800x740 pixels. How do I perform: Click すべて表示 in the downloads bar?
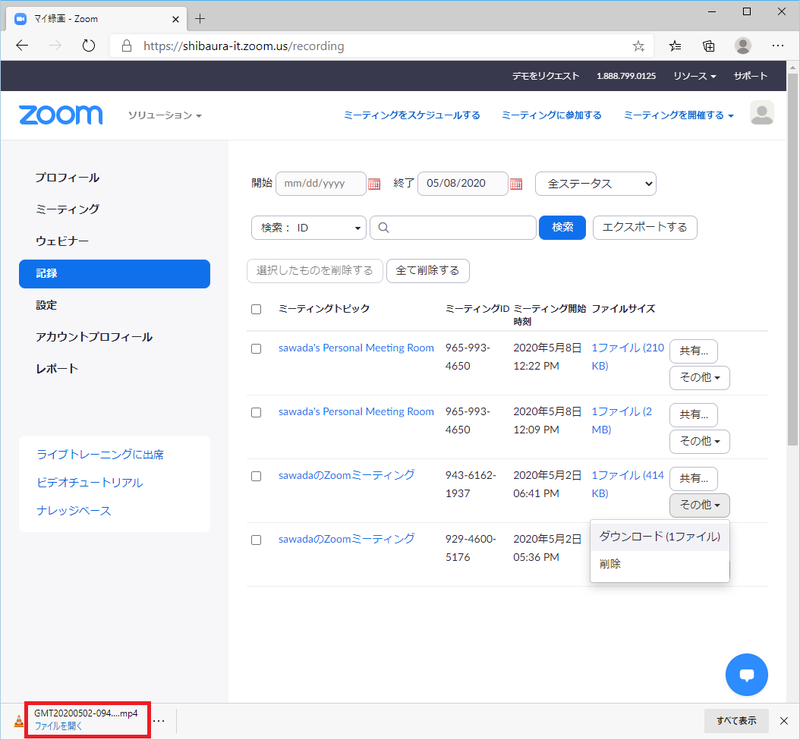pyautogui.click(x=736, y=721)
